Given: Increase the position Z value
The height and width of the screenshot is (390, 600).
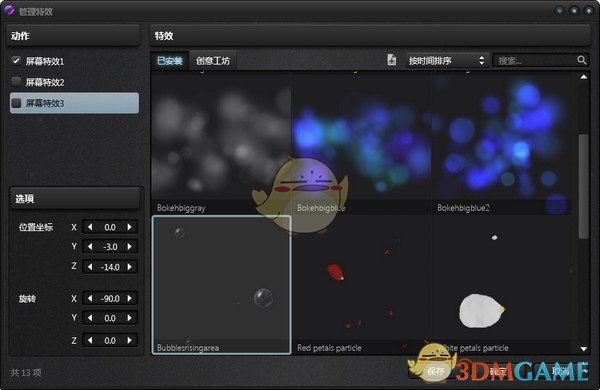Looking at the screenshot, I should 130,266.
